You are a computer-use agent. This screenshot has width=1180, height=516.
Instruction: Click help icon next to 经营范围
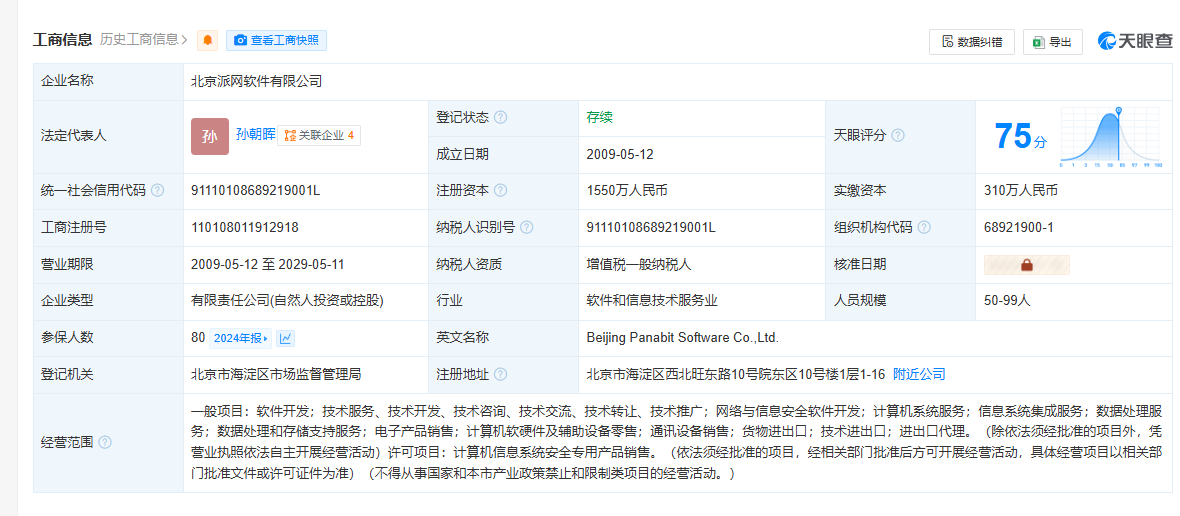click(105, 442)
